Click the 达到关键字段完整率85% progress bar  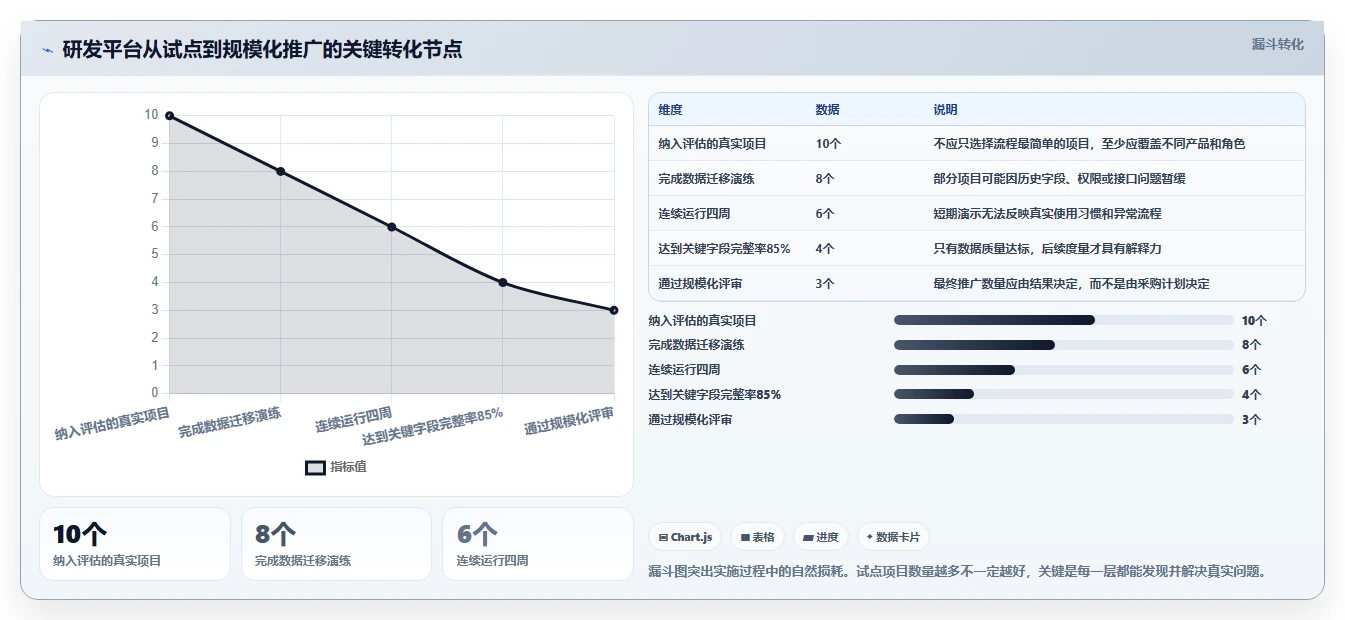(1064, 395)
